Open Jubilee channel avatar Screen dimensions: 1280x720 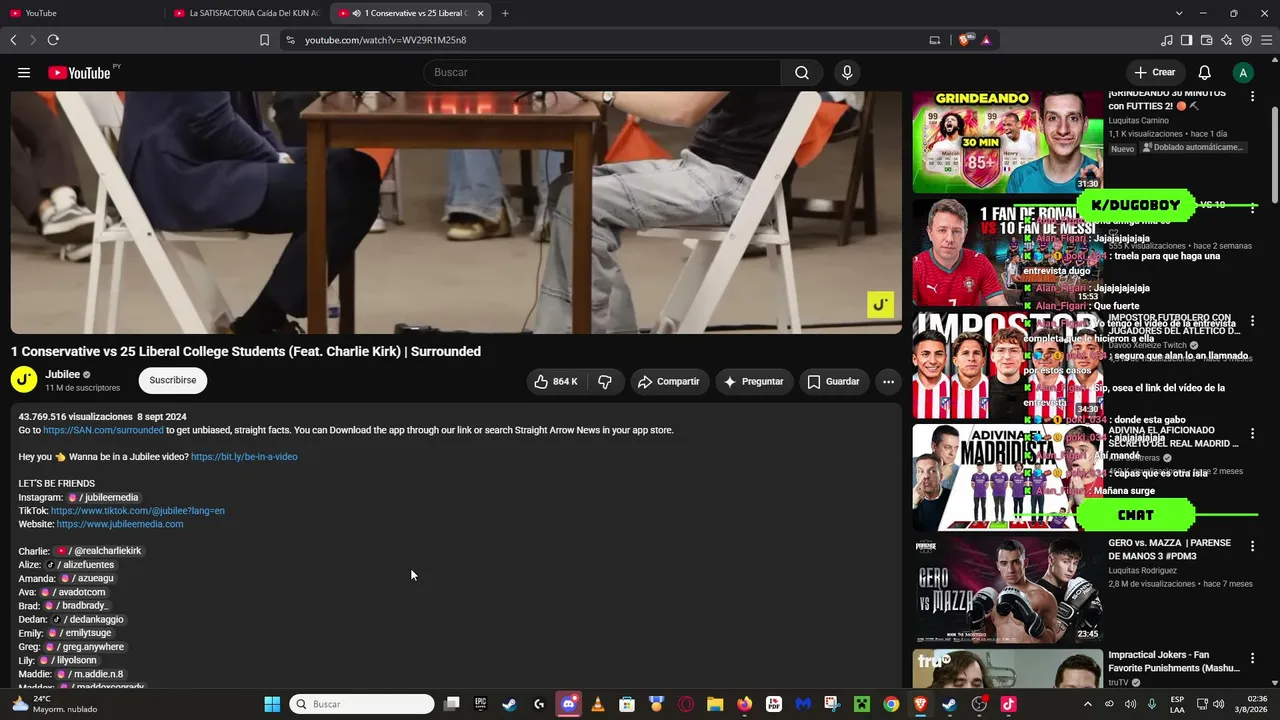[x=24, y=380]
